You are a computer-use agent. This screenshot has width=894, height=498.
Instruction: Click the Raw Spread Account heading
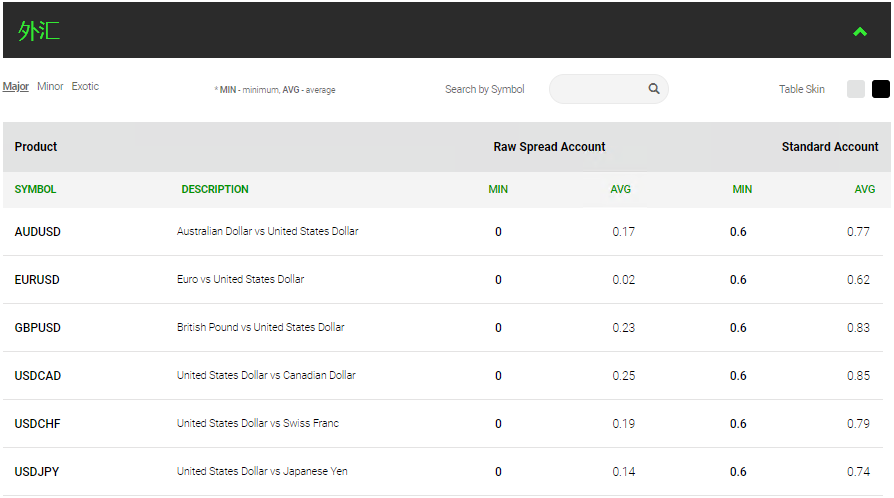(549, 147)
